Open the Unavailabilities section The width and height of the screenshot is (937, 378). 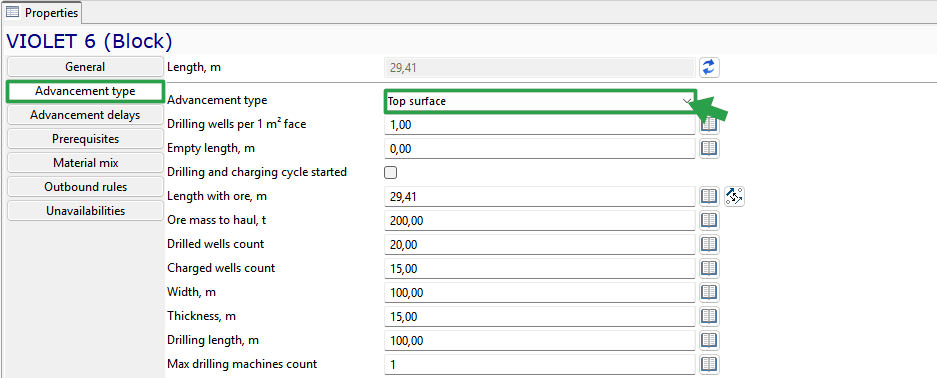[85, 210]
